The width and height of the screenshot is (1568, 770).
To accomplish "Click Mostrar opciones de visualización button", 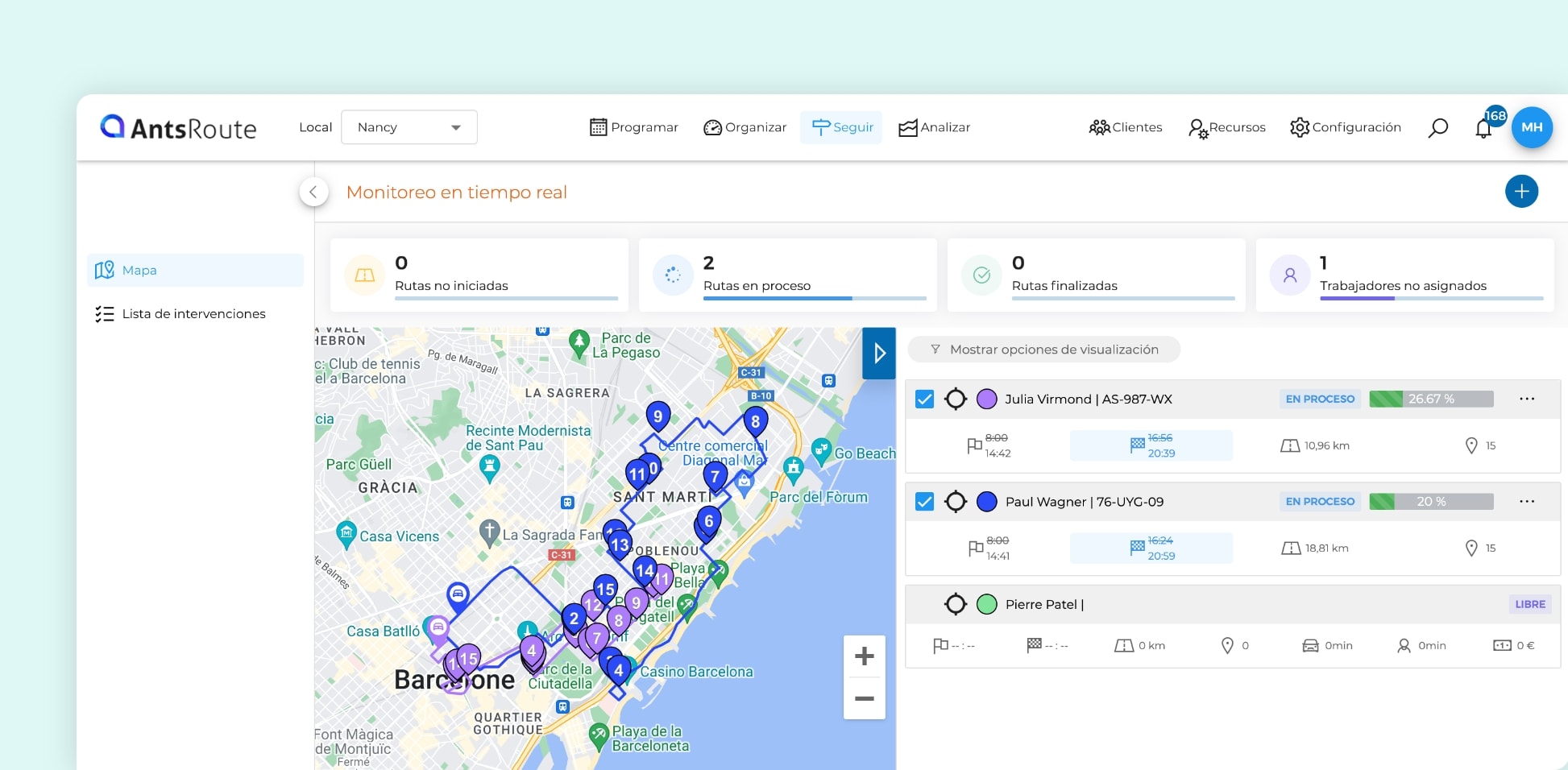I will [1044, 350].
